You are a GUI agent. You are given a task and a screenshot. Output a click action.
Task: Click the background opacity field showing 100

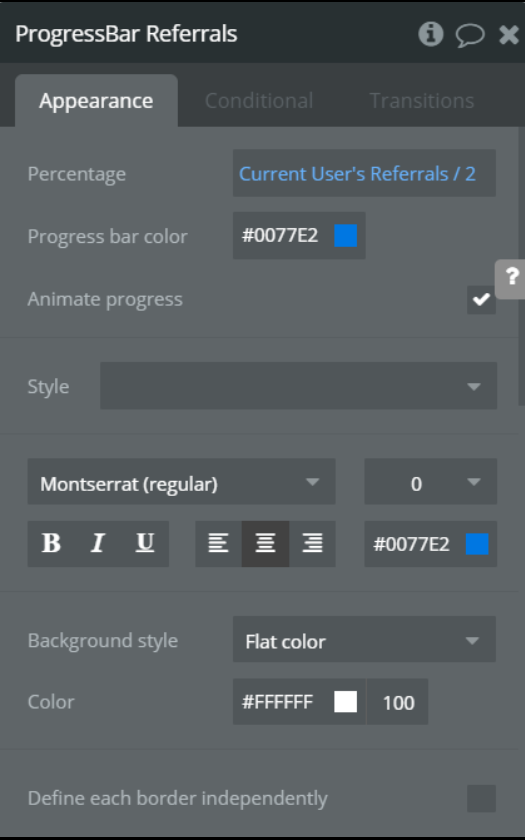point(398,702)
